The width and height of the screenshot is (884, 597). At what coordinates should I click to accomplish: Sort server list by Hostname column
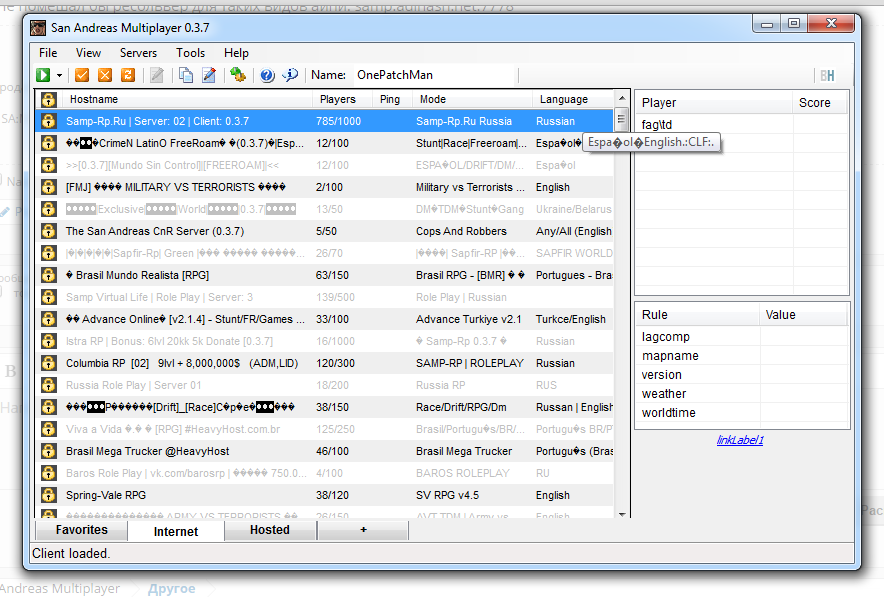tap(187, 99)
